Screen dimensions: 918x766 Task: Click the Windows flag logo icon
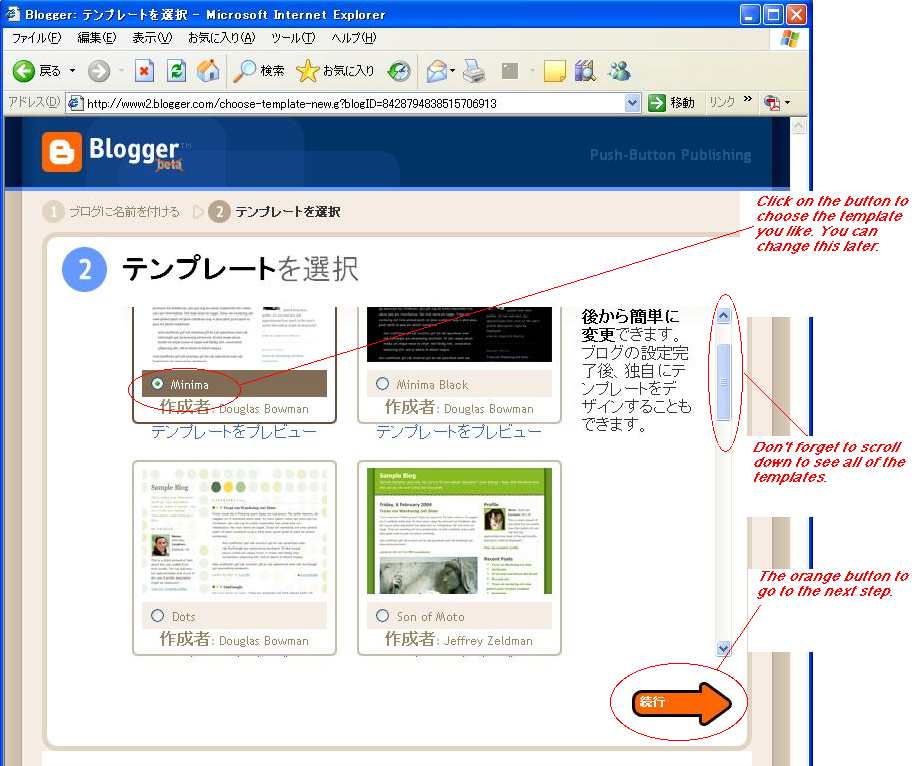(x=790, y=39)
